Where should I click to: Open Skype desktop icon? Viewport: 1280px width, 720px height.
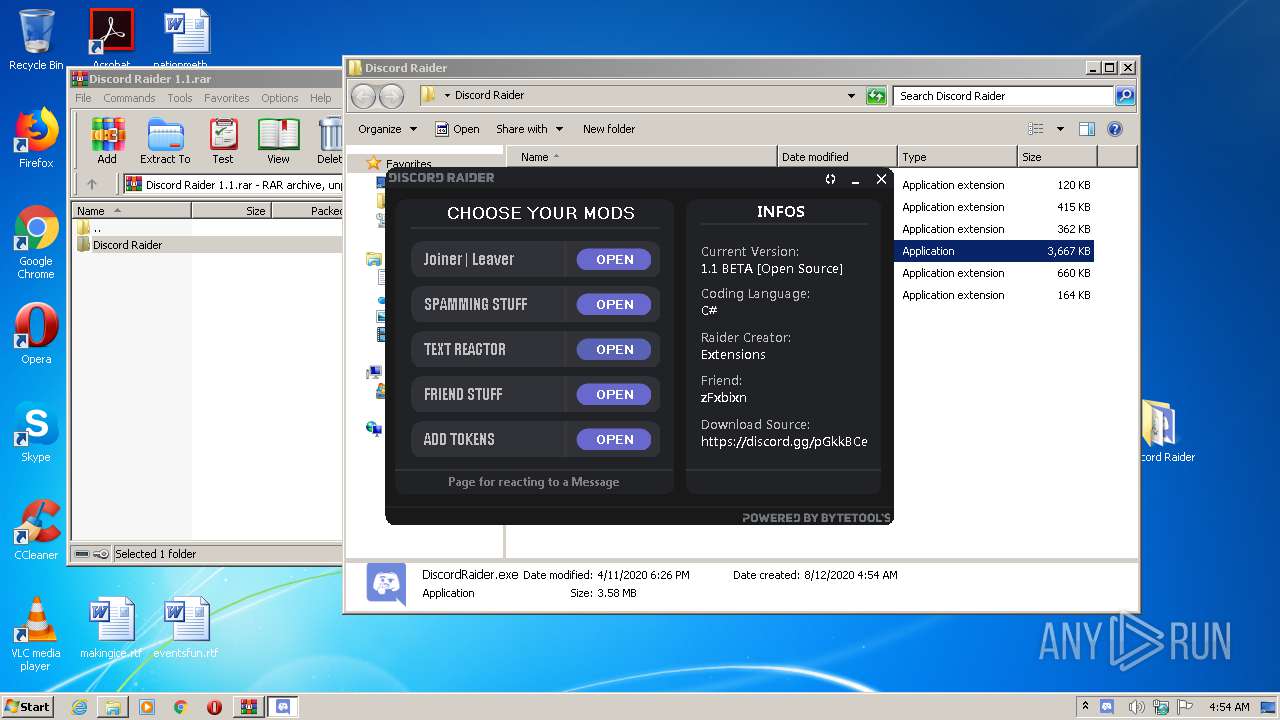click(x=36, y=432)
